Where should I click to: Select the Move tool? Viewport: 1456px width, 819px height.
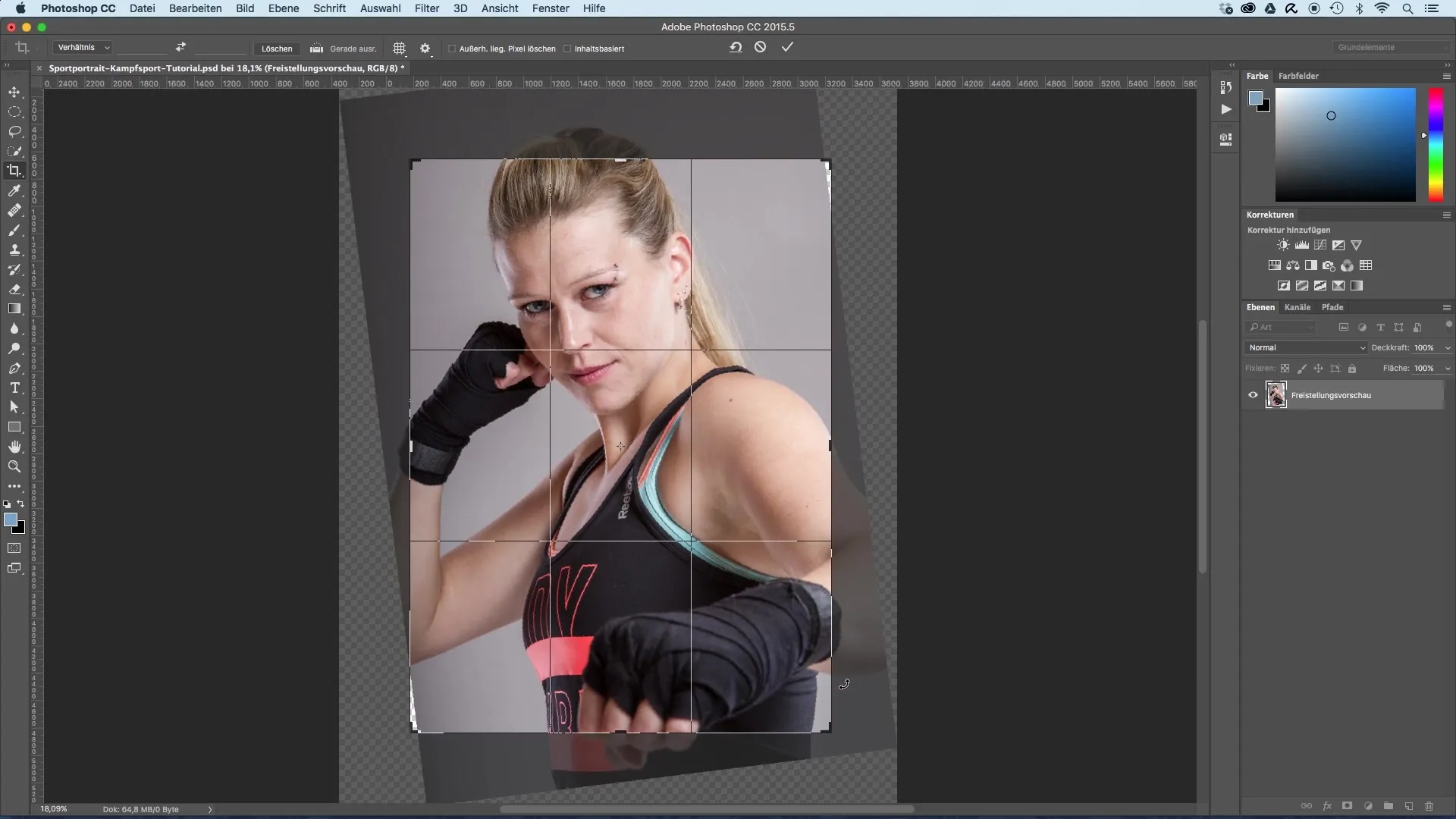coord(14,92)
